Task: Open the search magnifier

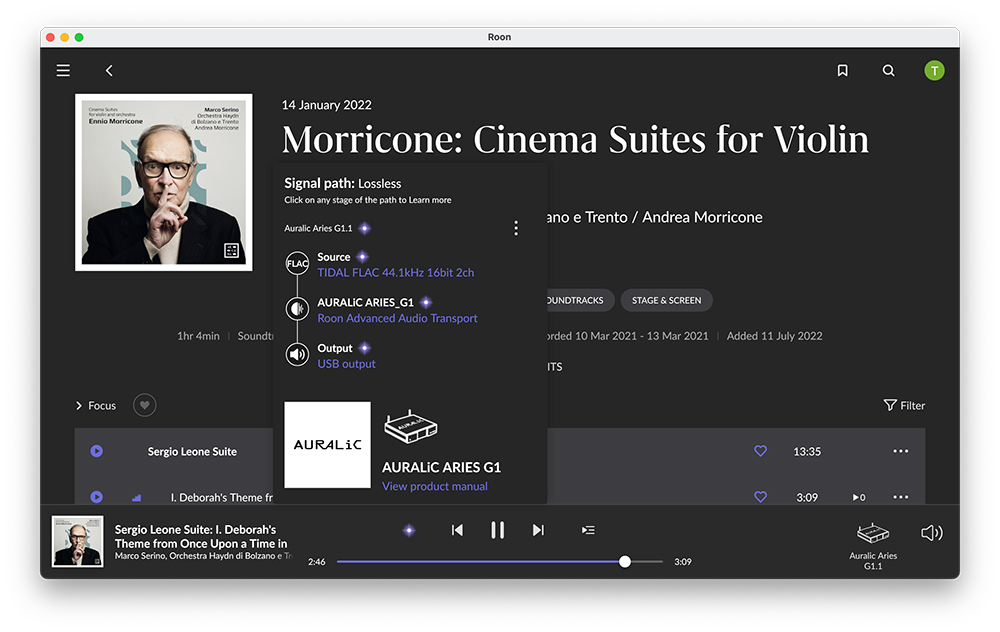Action: [x=888, y=70]
